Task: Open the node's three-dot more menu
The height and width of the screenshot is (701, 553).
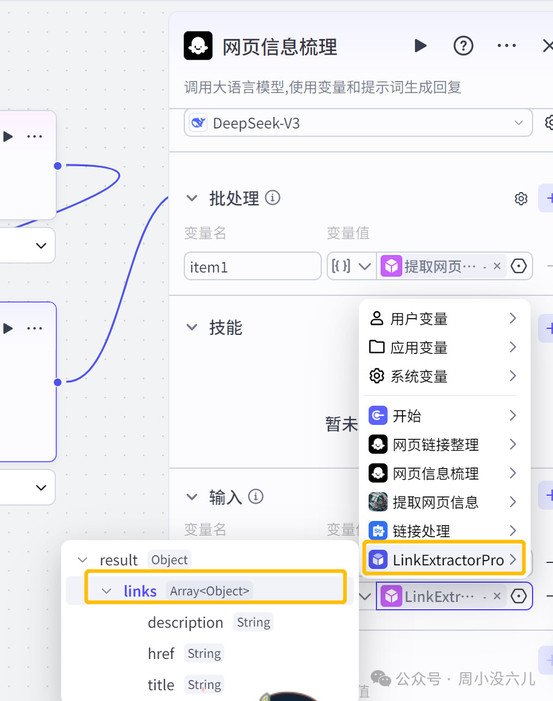Action: click(507, 46)
